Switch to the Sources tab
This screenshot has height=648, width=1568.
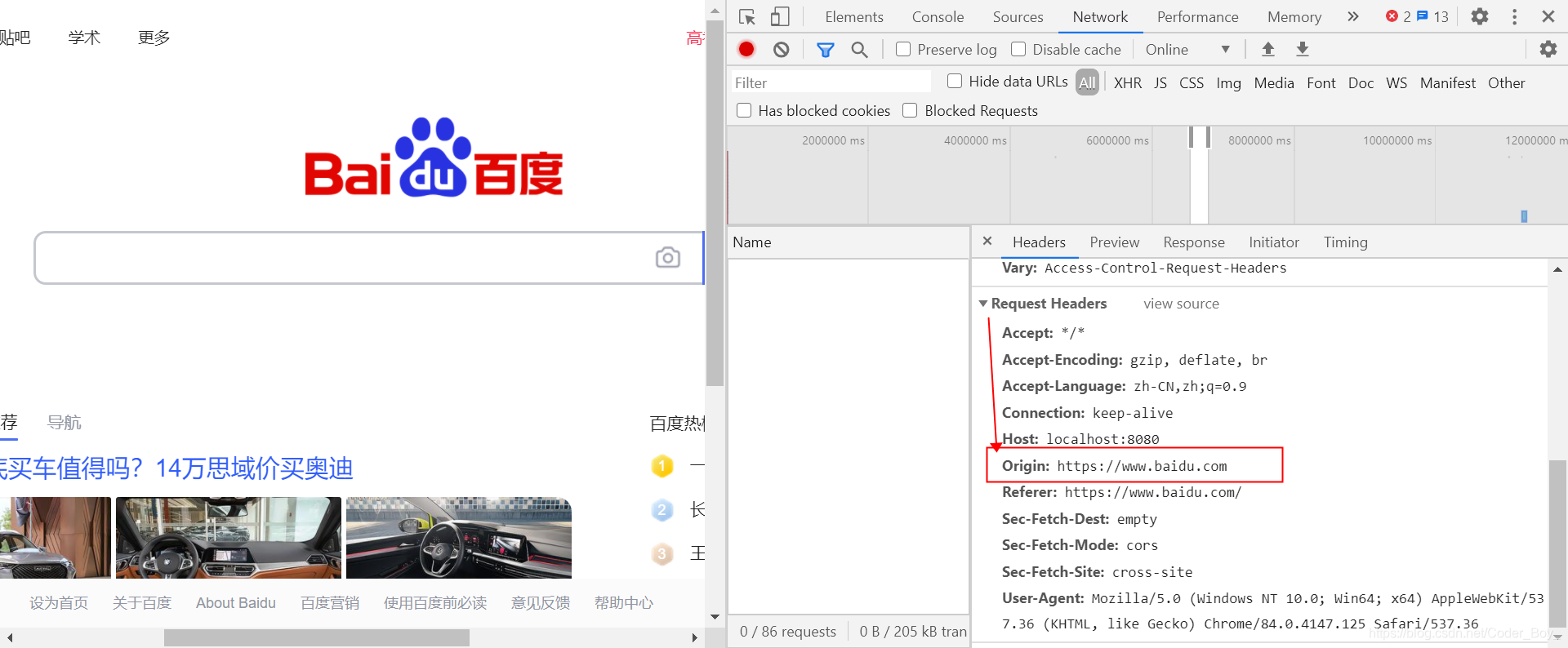tap(1018, 16)
